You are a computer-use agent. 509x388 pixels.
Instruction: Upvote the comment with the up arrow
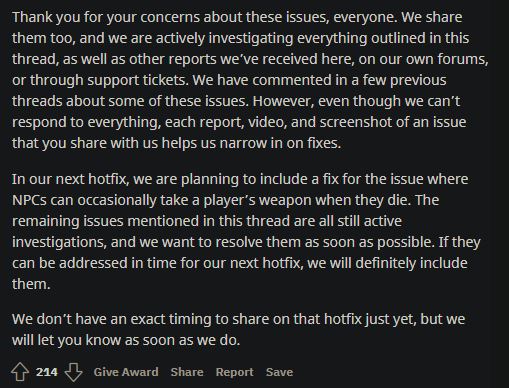tap(20, 372)
